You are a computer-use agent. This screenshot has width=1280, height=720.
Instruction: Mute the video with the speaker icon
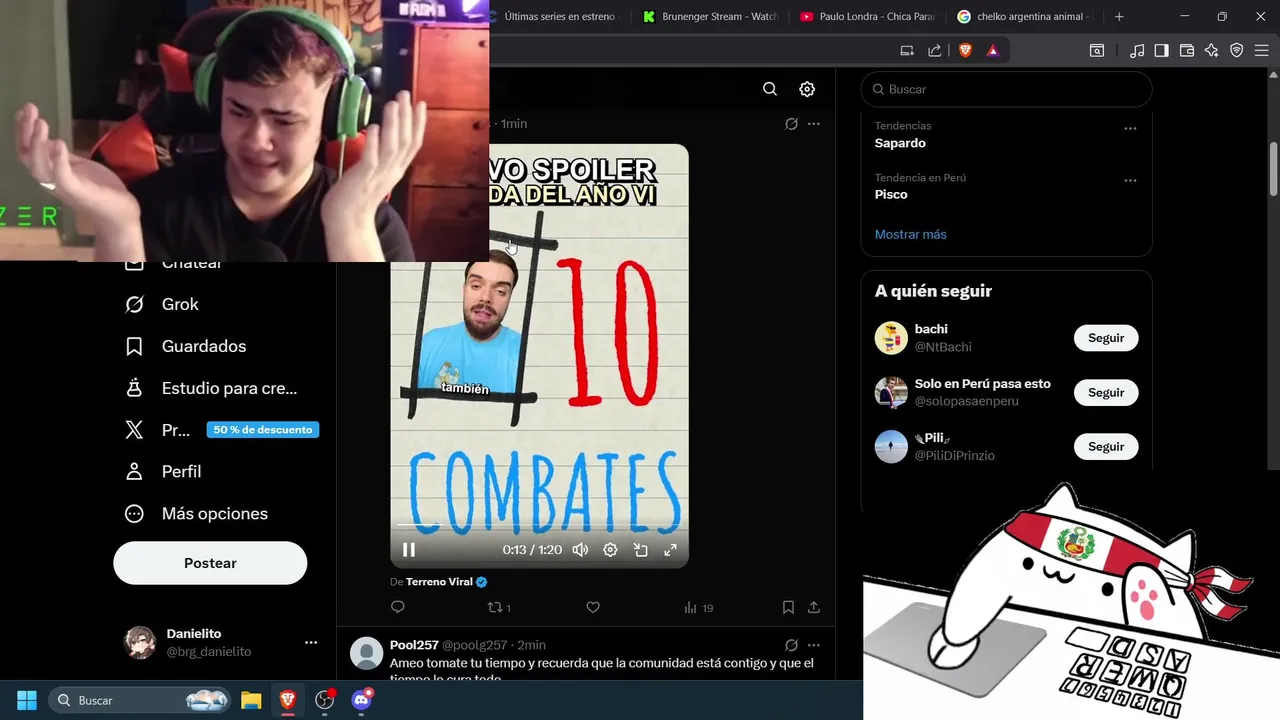pos(580,549)
